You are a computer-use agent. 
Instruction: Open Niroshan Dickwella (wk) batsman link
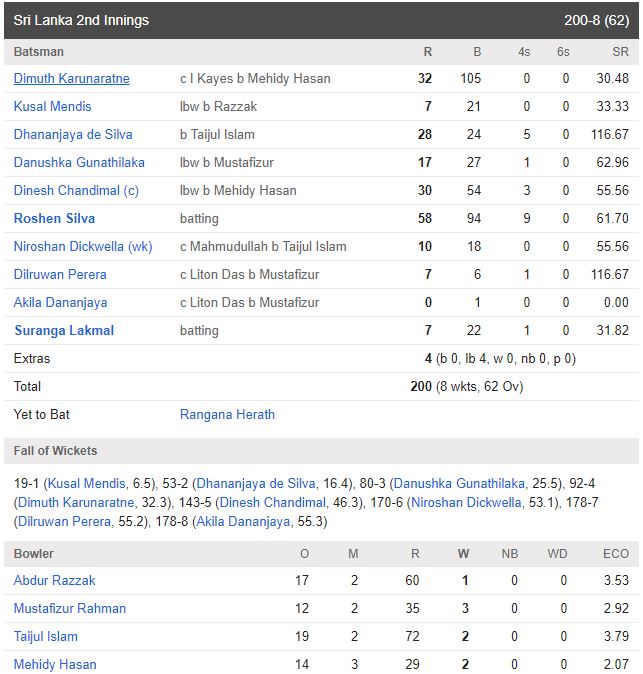pos(83,246)
